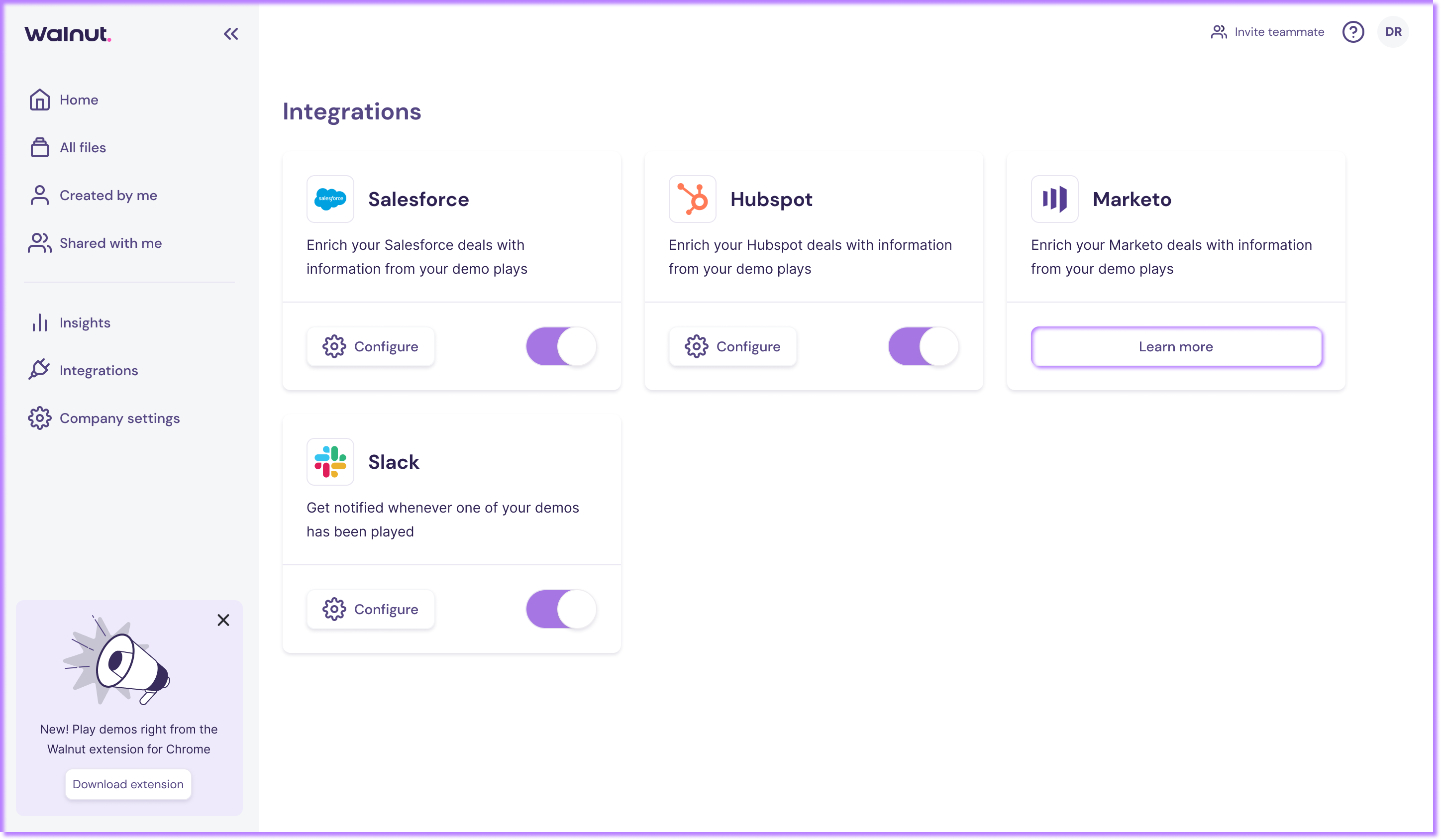Turn off the Hubspot integration toggle

[923, 346]
